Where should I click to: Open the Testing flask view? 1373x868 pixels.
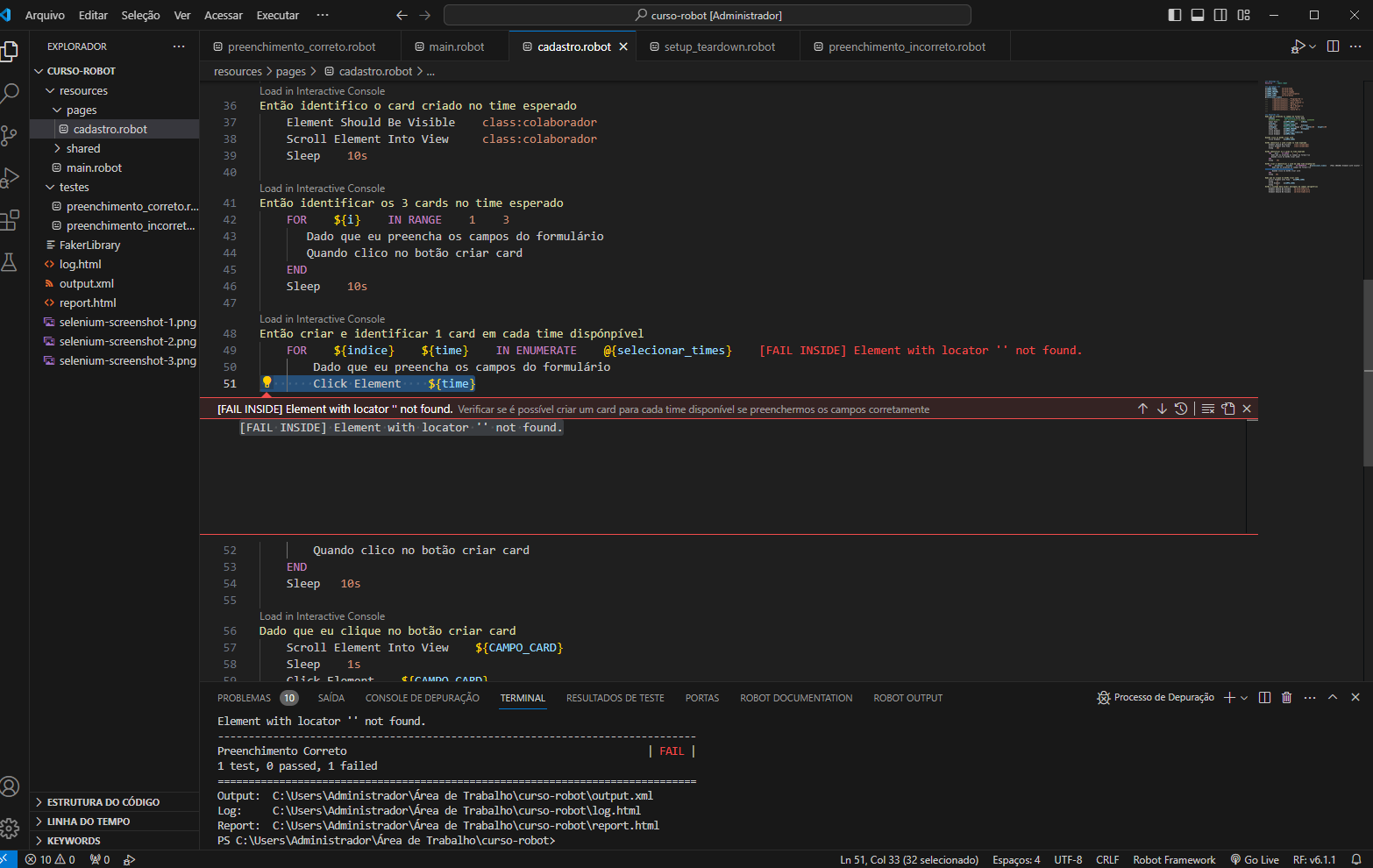[x=10, y=261]
